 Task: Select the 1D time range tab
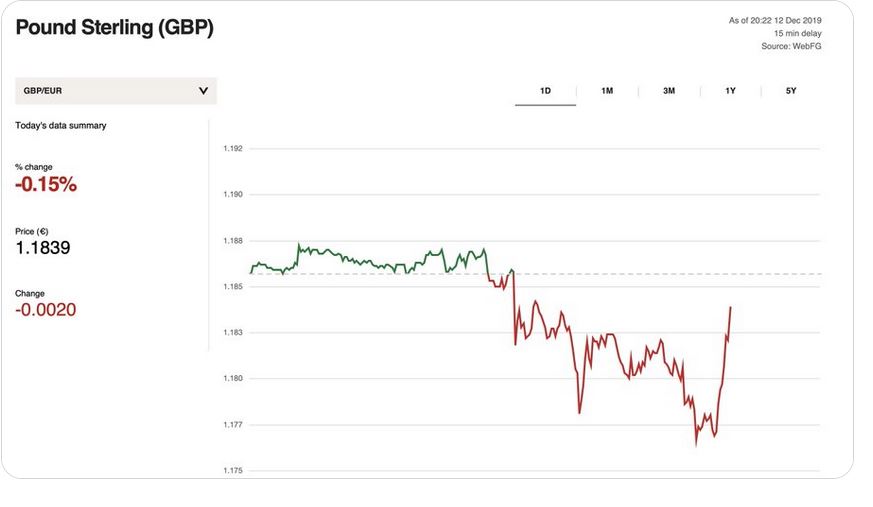545,91
